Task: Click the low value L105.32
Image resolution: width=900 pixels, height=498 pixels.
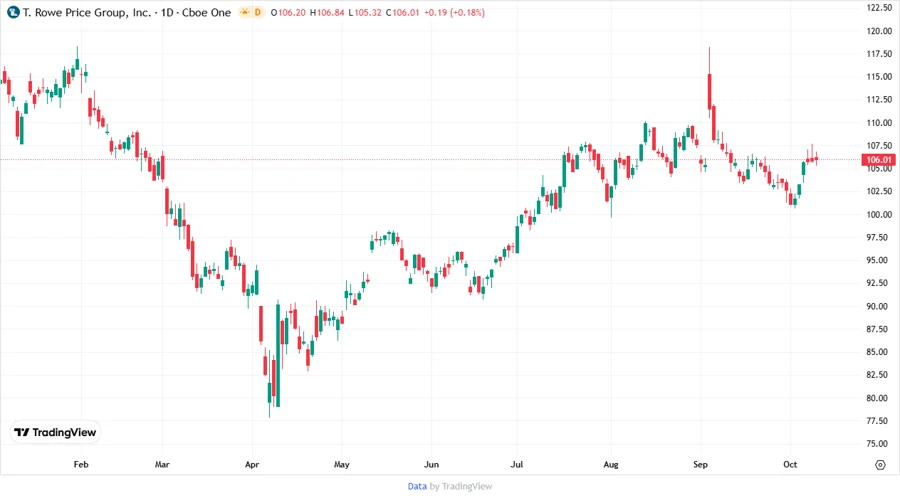Action: pyautogui.click(x=365, y=13)
